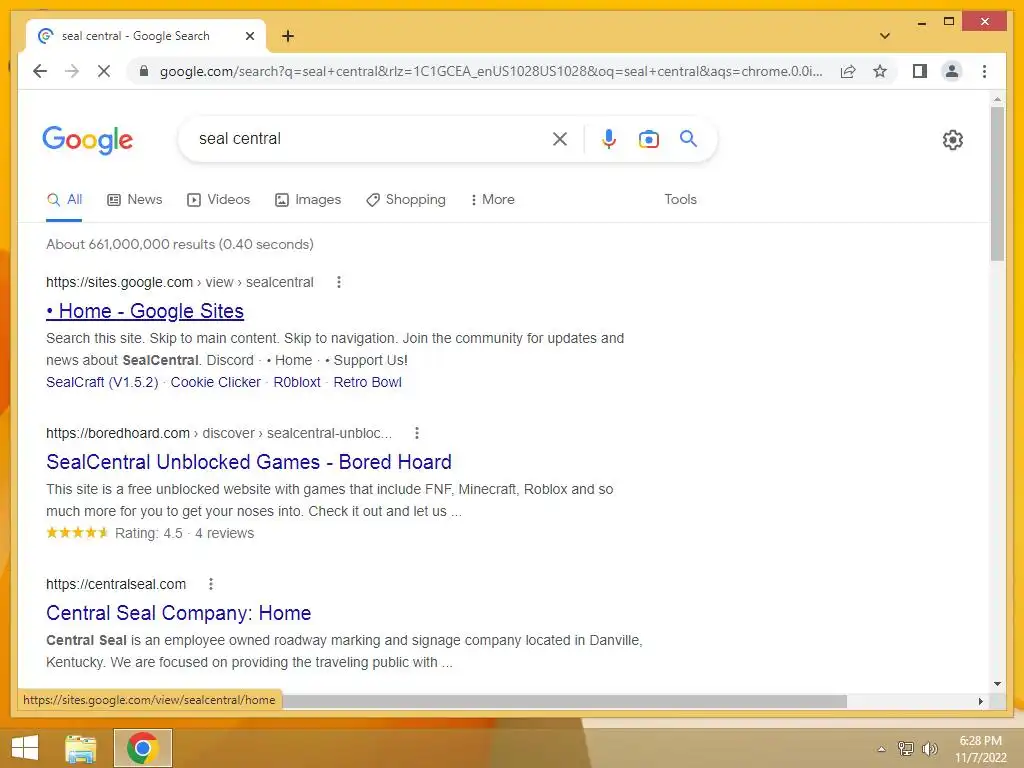Open Home - Google Sites result
The width and height of the screenshot is (1024, 768).
point(145,312)
